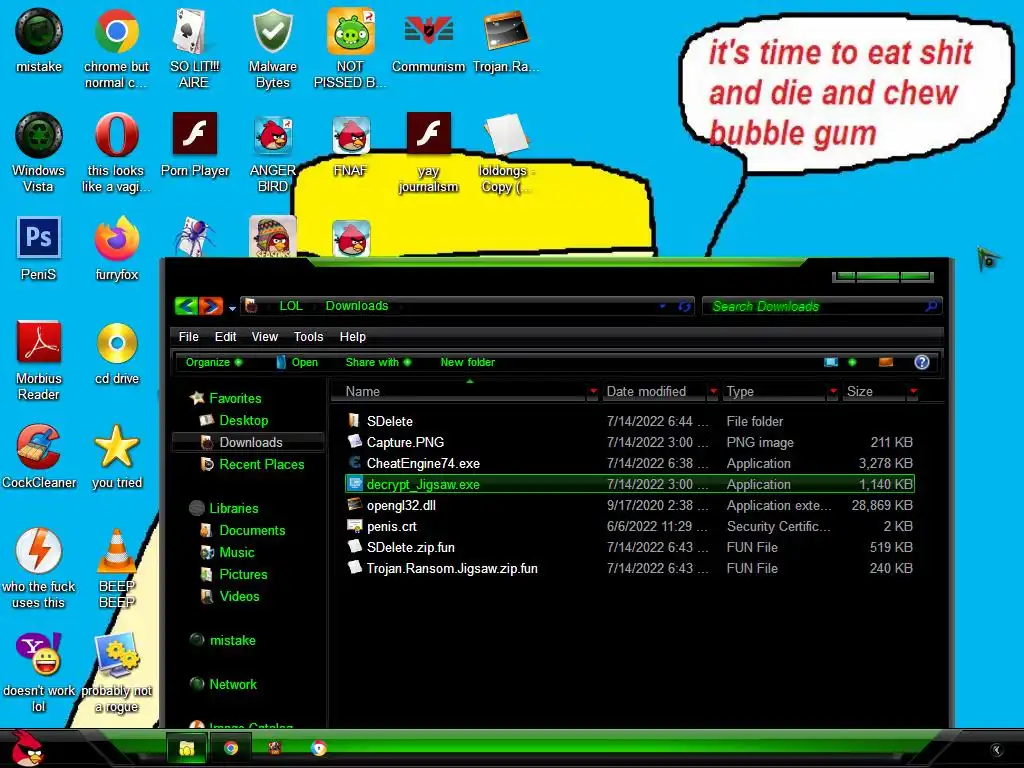Select the Trojan.Ransom.Jigsaw.zip.fun file
The width and height of the screenshot is (1024, 768).
[x=630, y=568]
